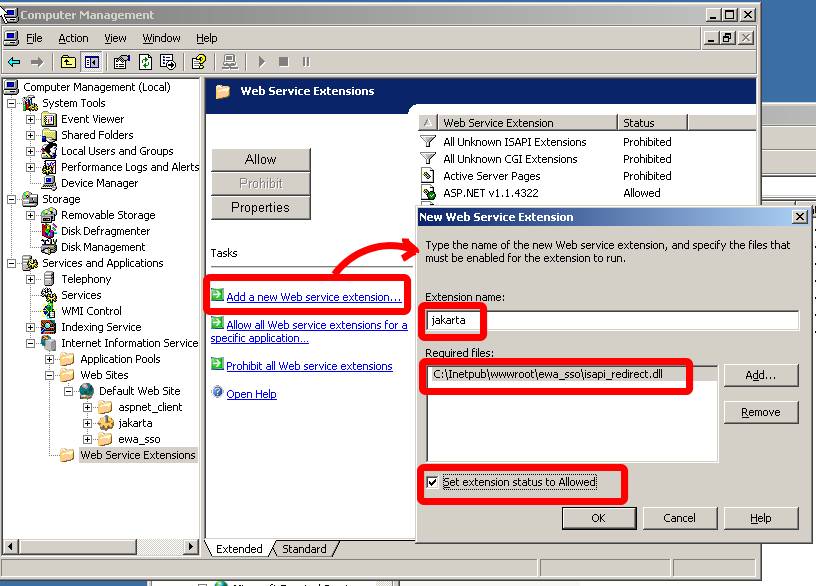This screenshot has width=816, height=586.
Task: Click Add a new Web service extension link
Action: [313, 297]
